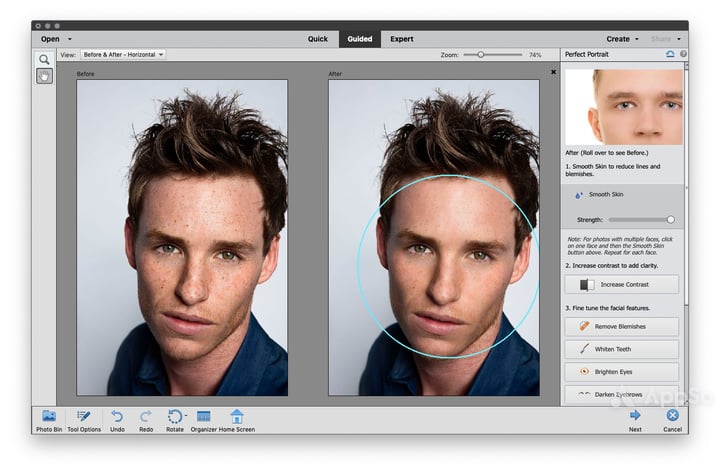Switch to Quick mode tab
720x474 pixels.
[x=318, y=39]
